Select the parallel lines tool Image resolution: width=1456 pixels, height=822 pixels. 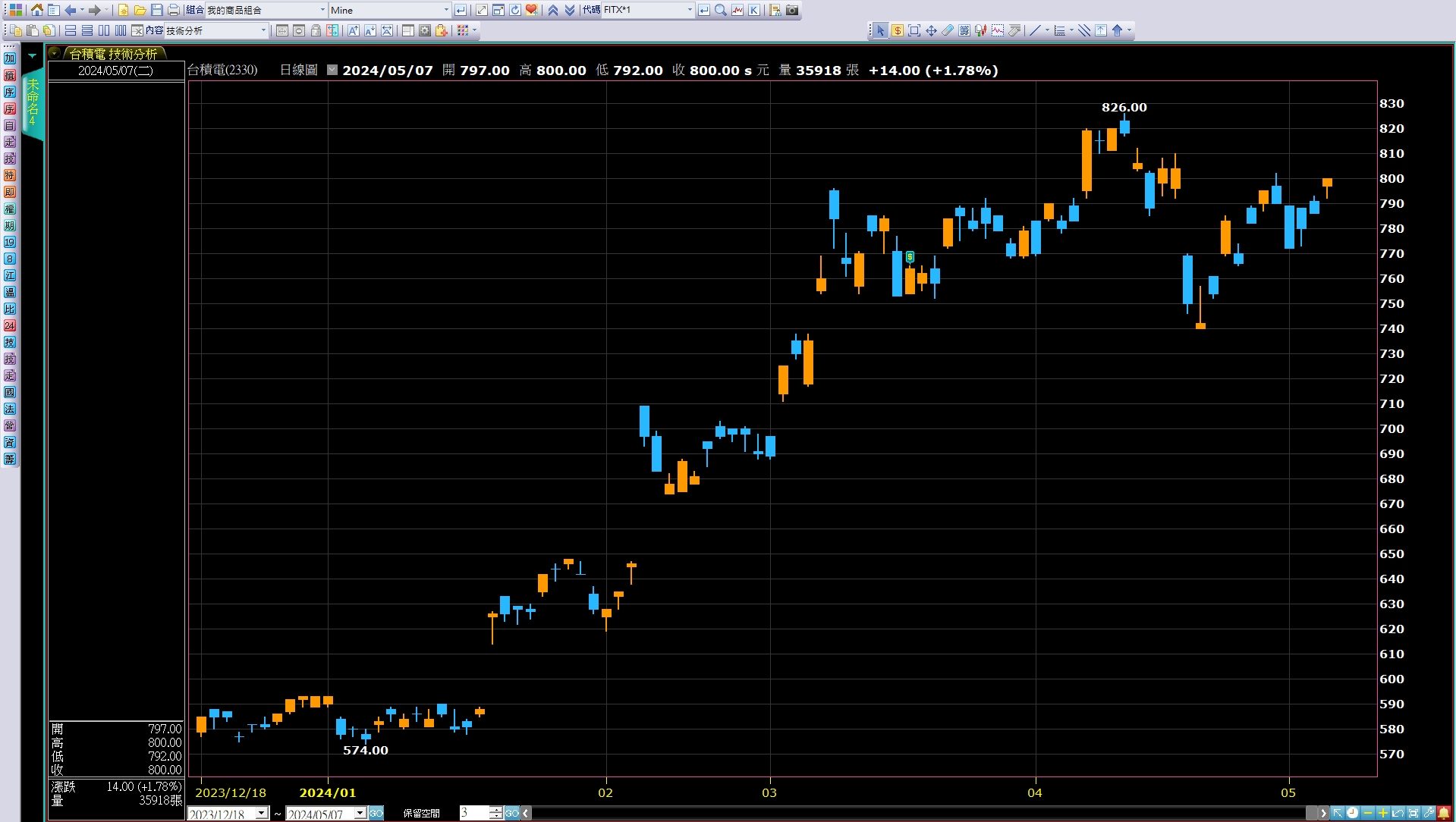[1084, 30]
